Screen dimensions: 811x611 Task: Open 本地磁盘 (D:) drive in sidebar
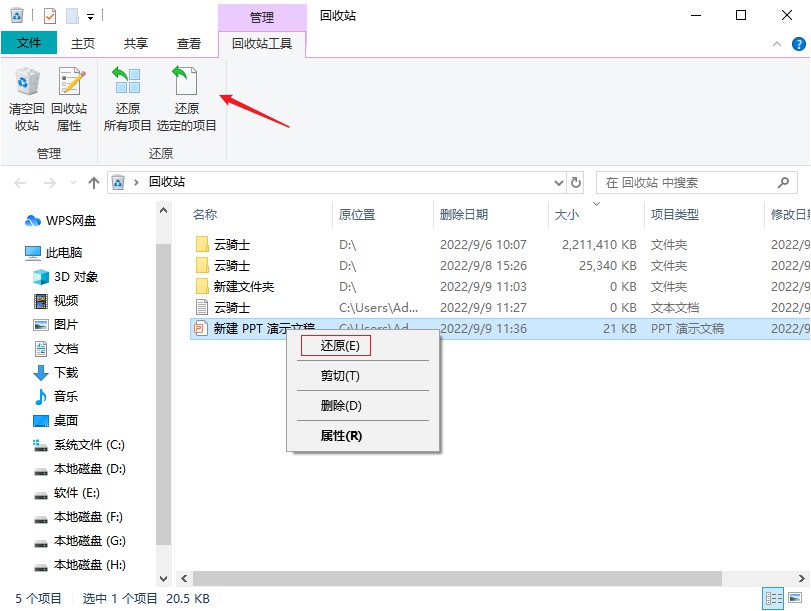point(80,469)
